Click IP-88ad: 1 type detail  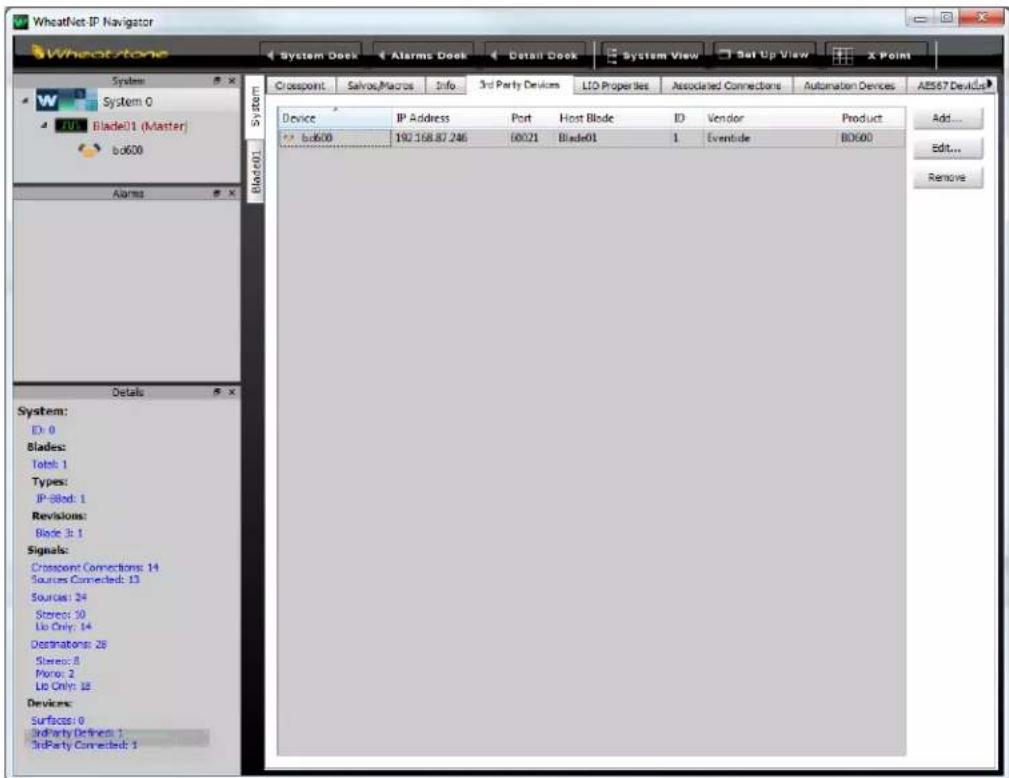coord(60,499)
